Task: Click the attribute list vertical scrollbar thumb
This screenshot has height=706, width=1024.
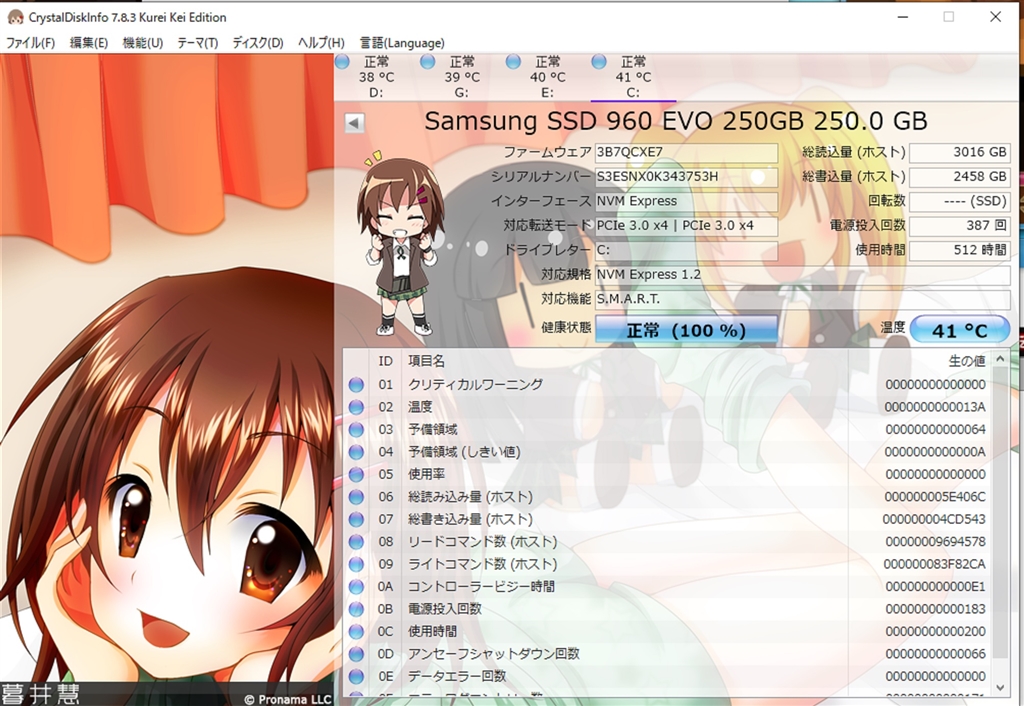Action: pyautogui.click(x=1000, y=513)
